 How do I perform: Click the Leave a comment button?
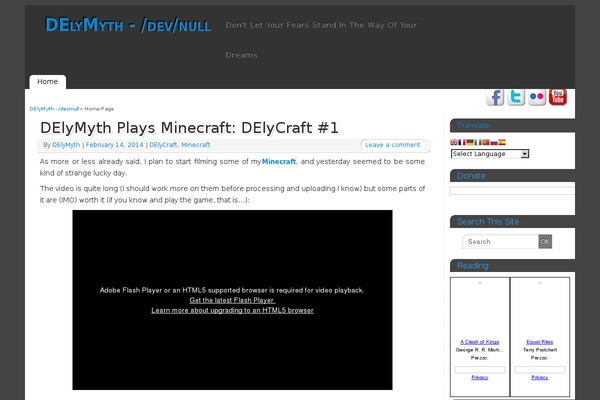(393, 145)
